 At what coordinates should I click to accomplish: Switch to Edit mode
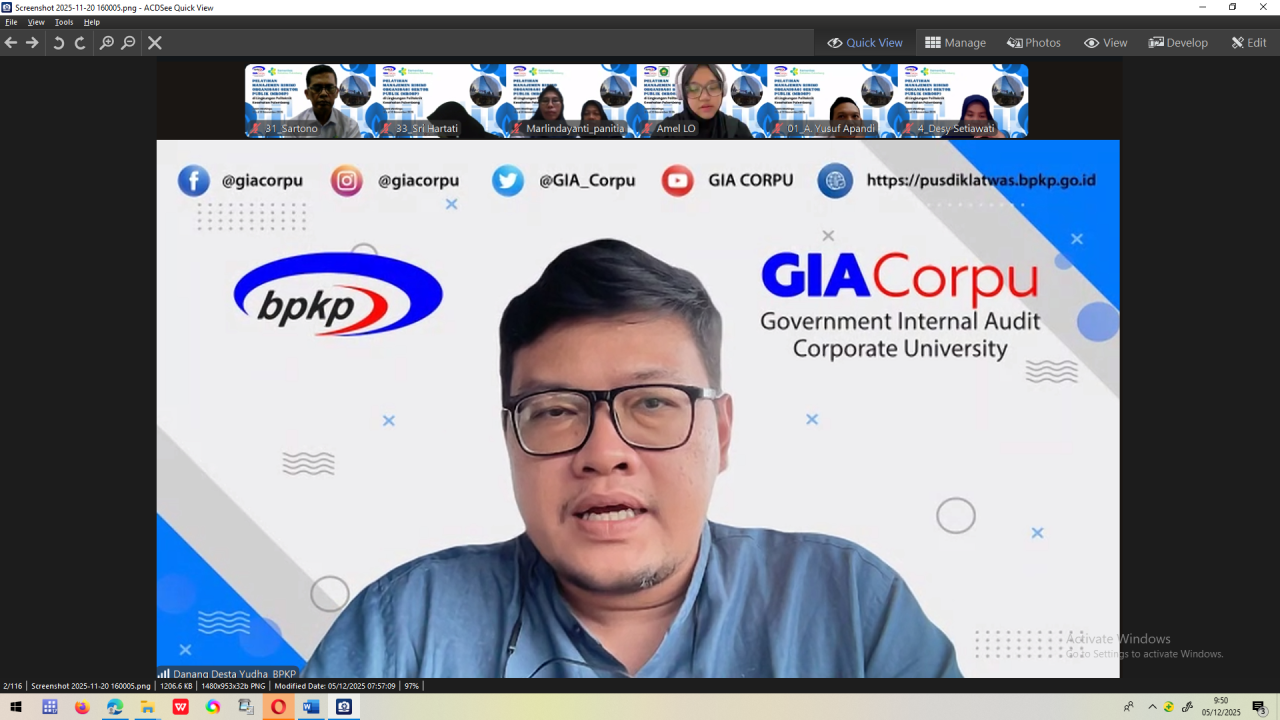point(1248,43)
